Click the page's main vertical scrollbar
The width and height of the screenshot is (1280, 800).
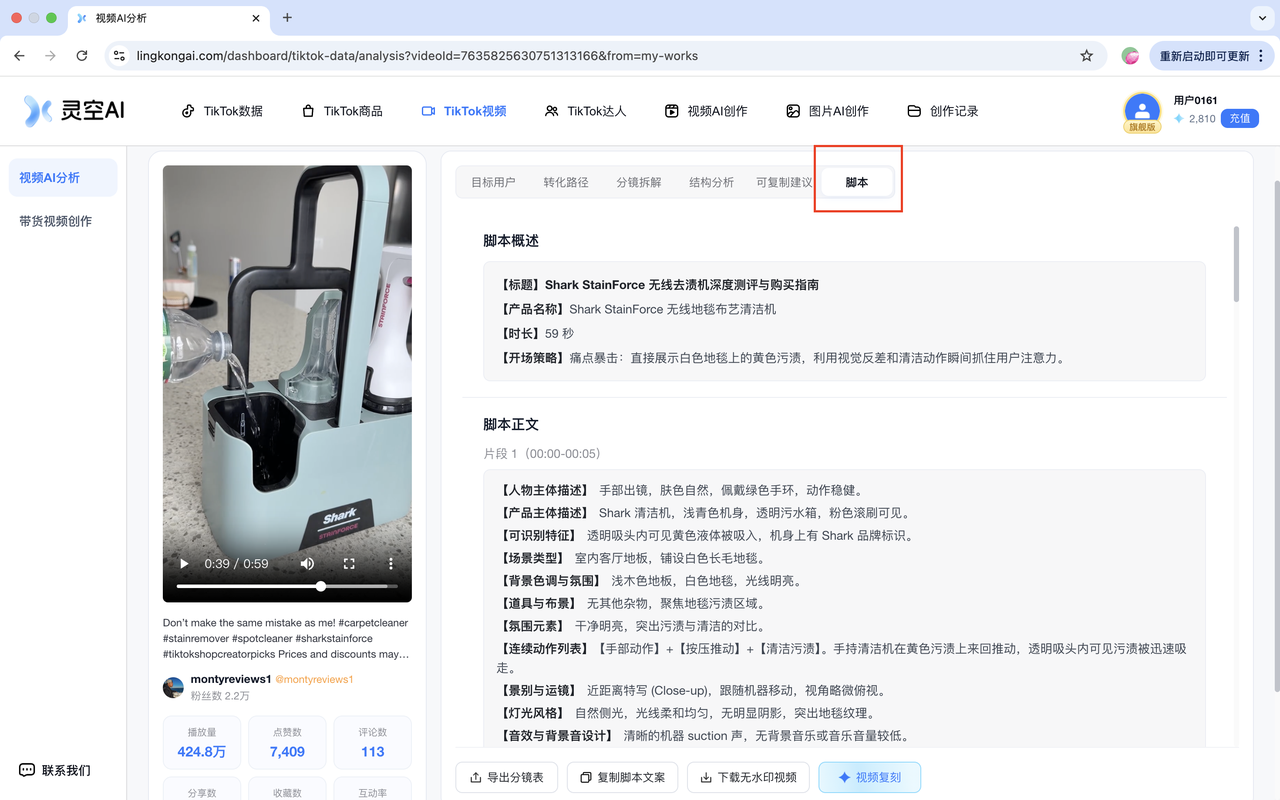(1276, 435)
